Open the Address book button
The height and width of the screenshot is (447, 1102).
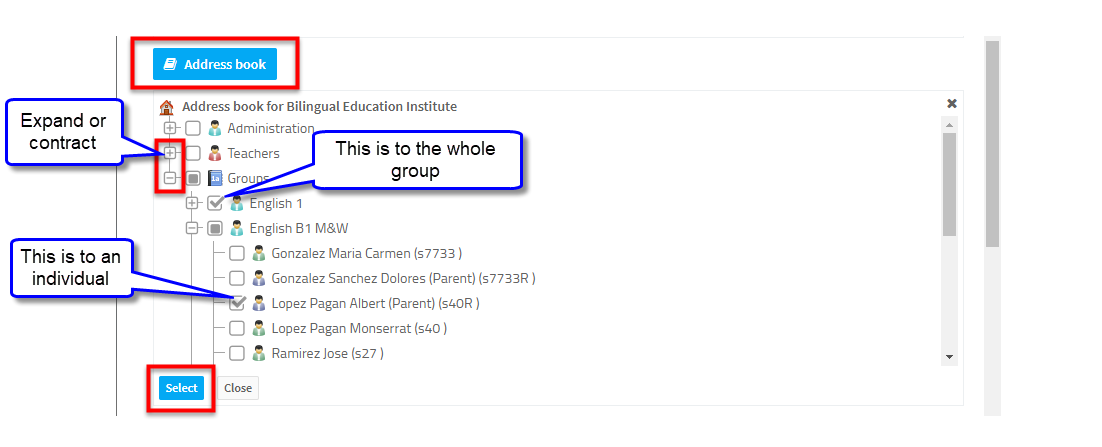[215, 65]
